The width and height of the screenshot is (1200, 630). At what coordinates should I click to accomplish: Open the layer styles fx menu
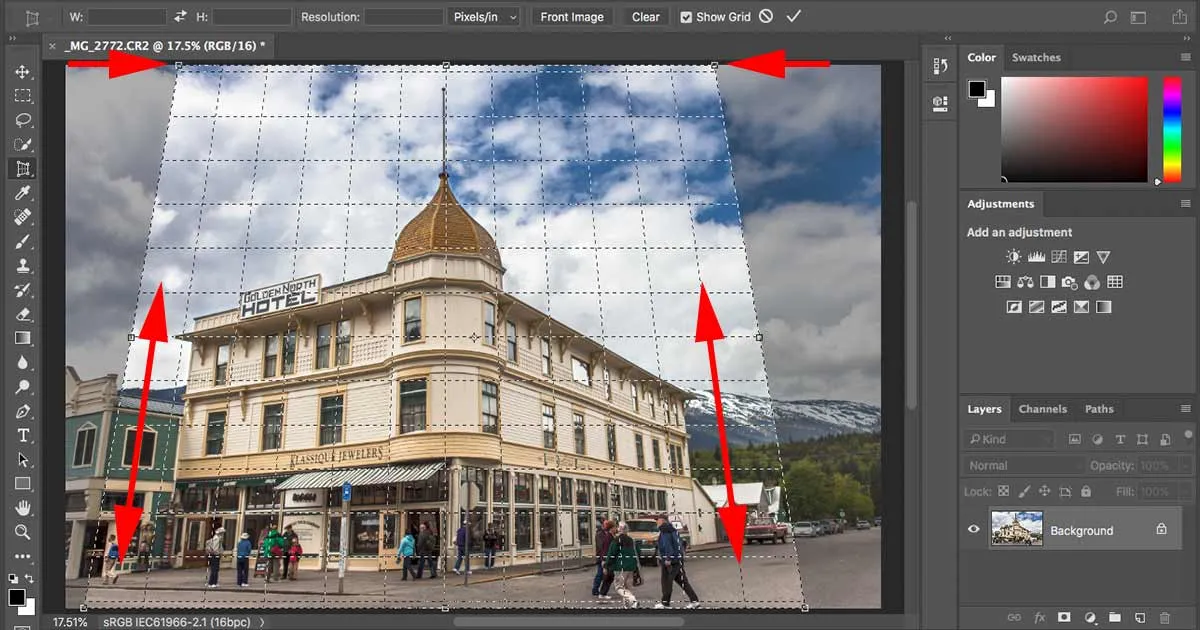(x=1039, y=617)
